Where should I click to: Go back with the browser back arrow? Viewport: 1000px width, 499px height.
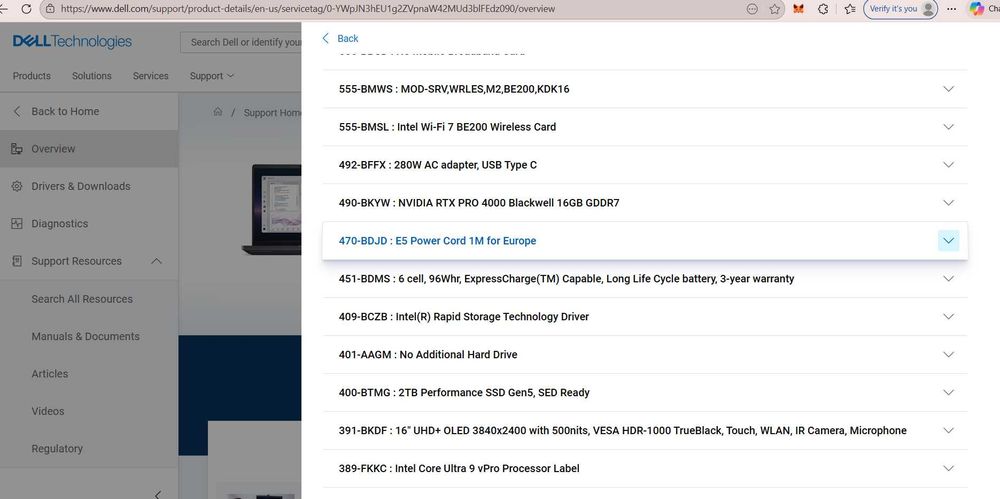[x=4, y=9]
